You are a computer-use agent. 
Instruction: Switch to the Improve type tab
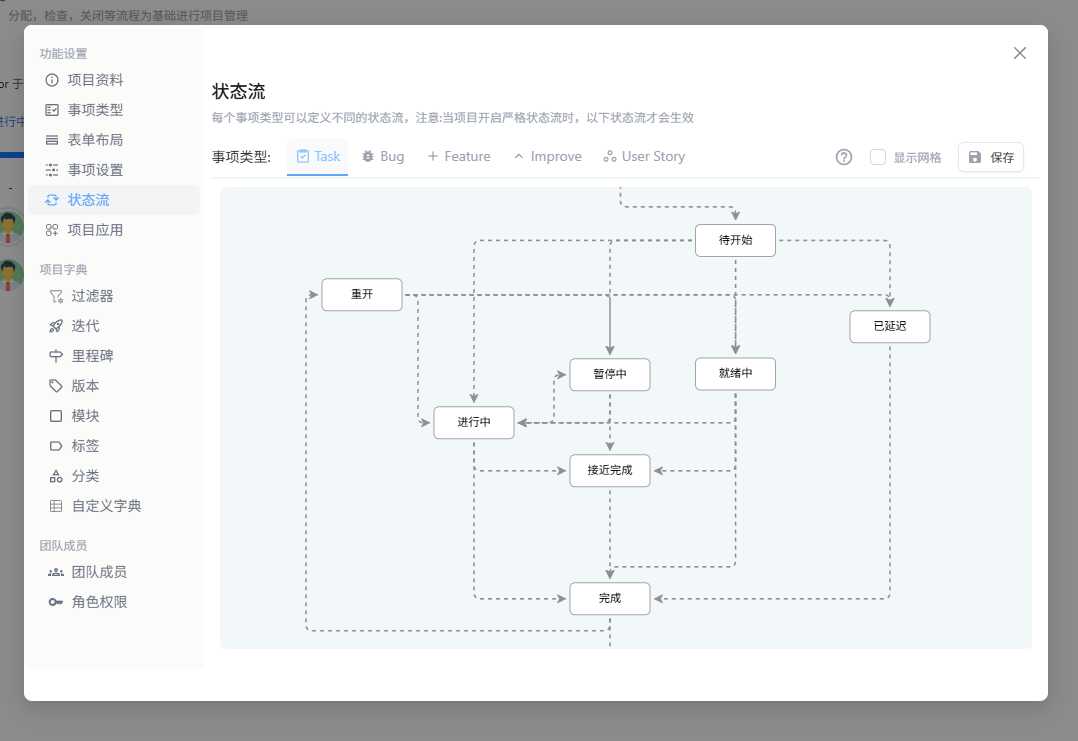(x=547, y=157)
